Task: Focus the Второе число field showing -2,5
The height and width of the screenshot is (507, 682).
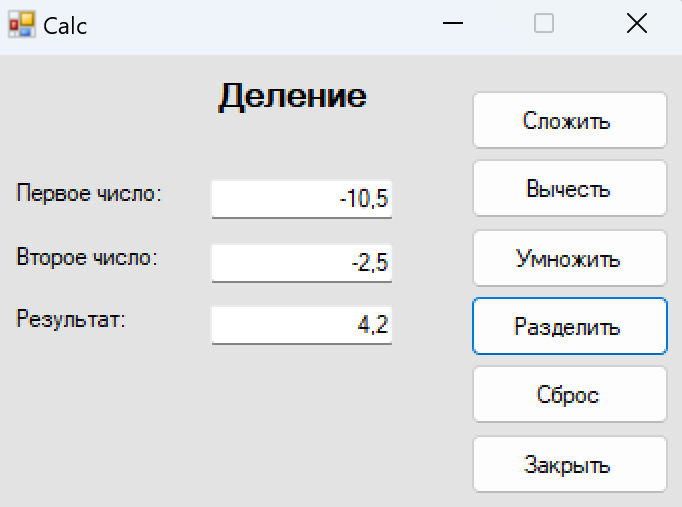Action: click(302, 263)
